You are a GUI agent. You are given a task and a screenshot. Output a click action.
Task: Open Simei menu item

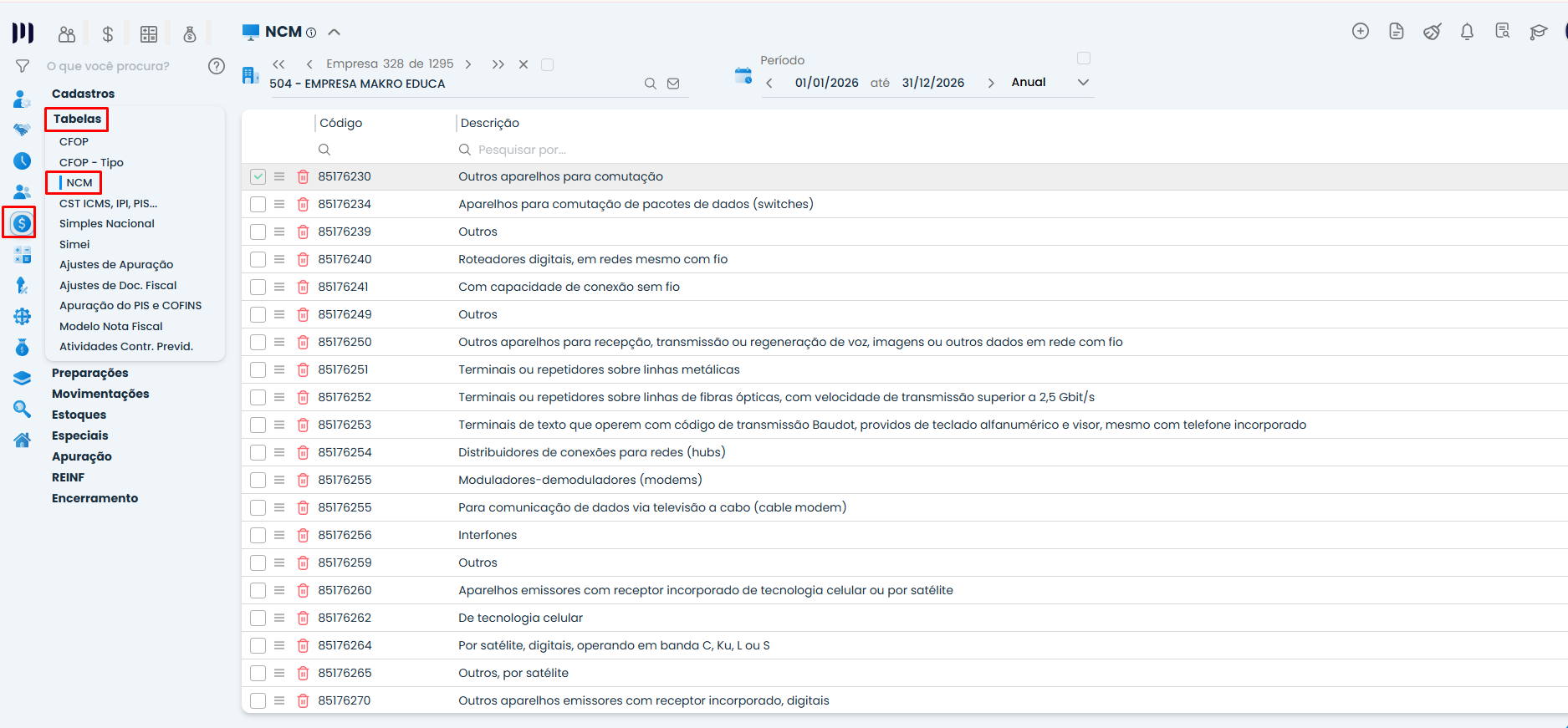[74, 244]
